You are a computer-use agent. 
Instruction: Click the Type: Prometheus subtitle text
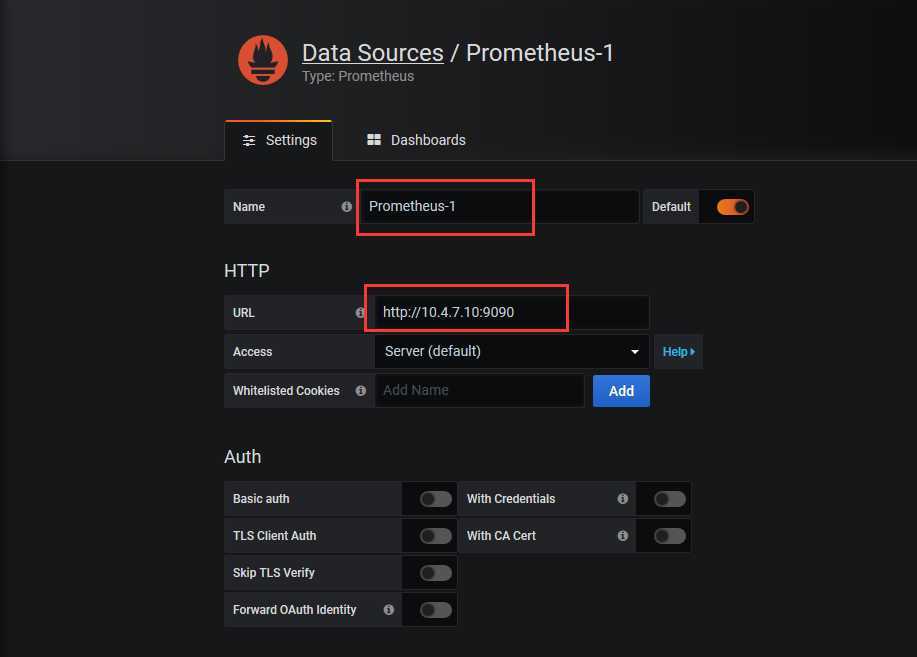pos(358,77)
